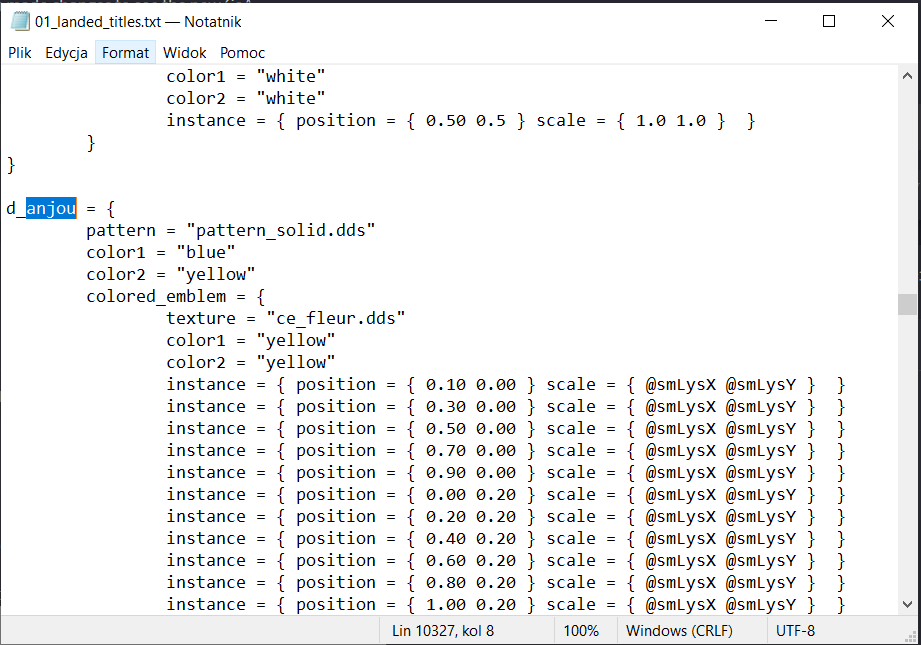Click the Notepad icon in title bar
The width and height of the screenshot is (921, 645).
[x=20, y=21]
